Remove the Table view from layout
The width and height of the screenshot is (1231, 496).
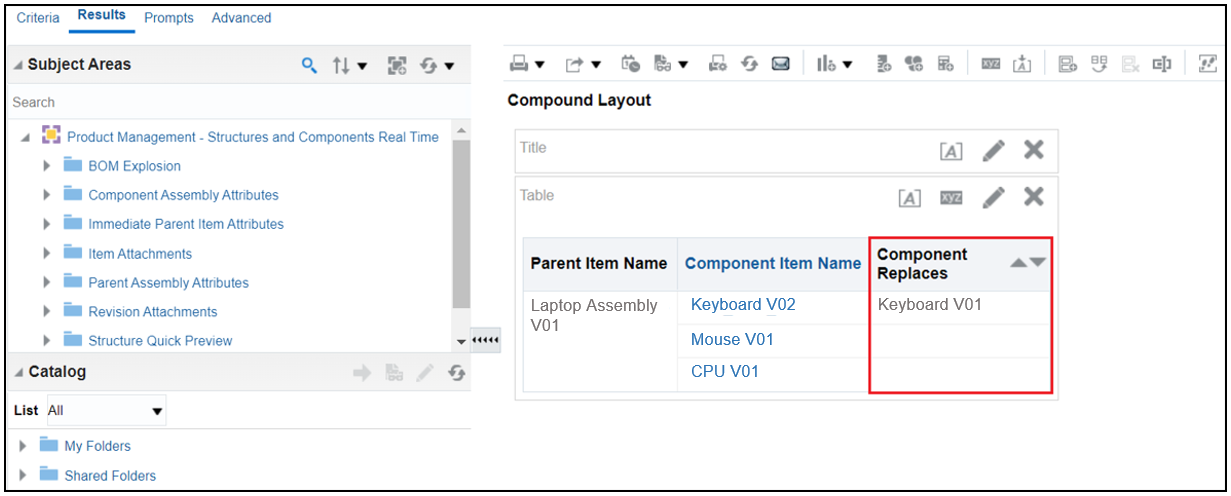pyautogui.click(x=1034, y=197)
